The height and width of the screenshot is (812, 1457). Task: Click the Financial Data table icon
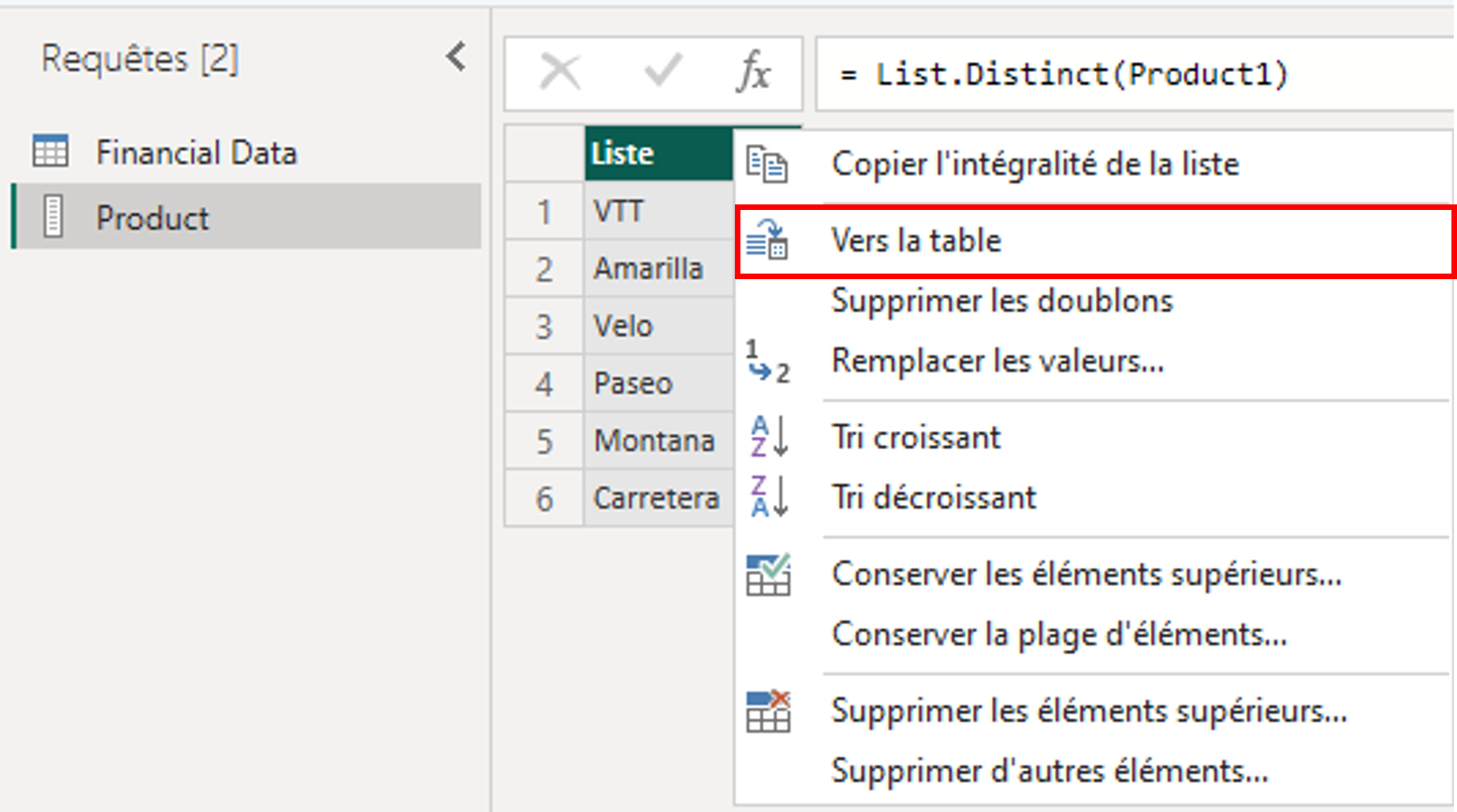(x=51, y=151)
